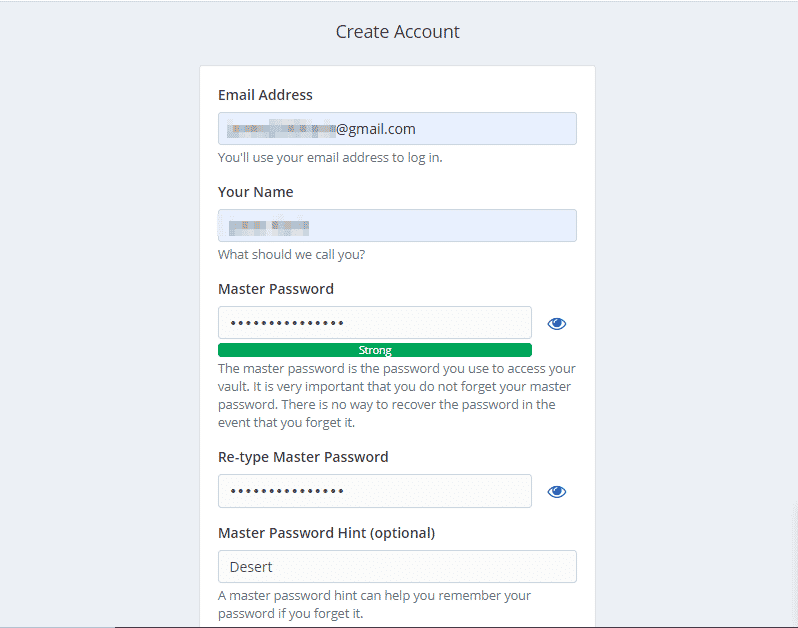Click the "You'll use your email address" helper text
798x628 pixels.
pos(330,158)
